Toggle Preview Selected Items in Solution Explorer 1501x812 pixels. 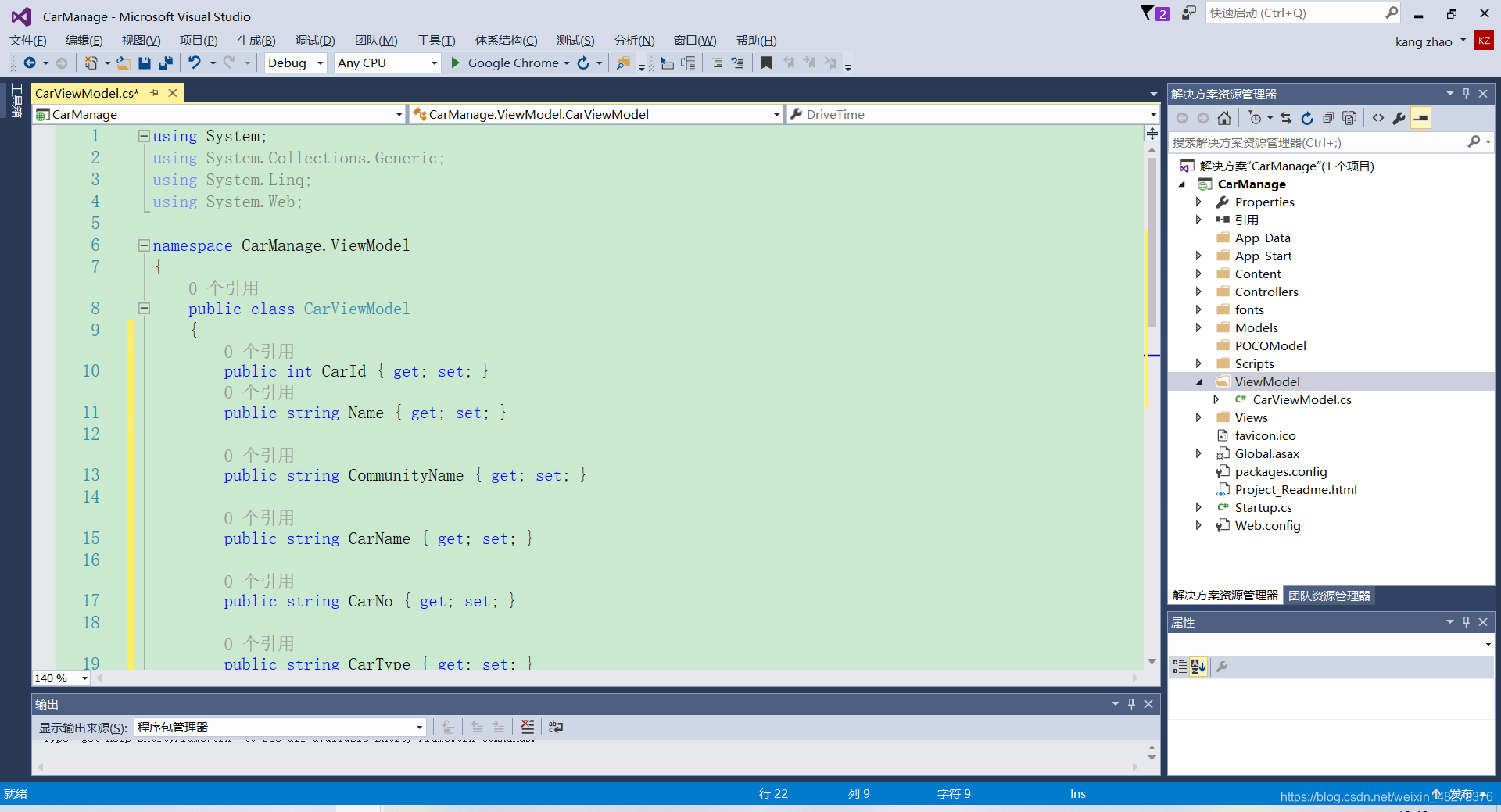pyautogui.click(x=1420, y=118)
